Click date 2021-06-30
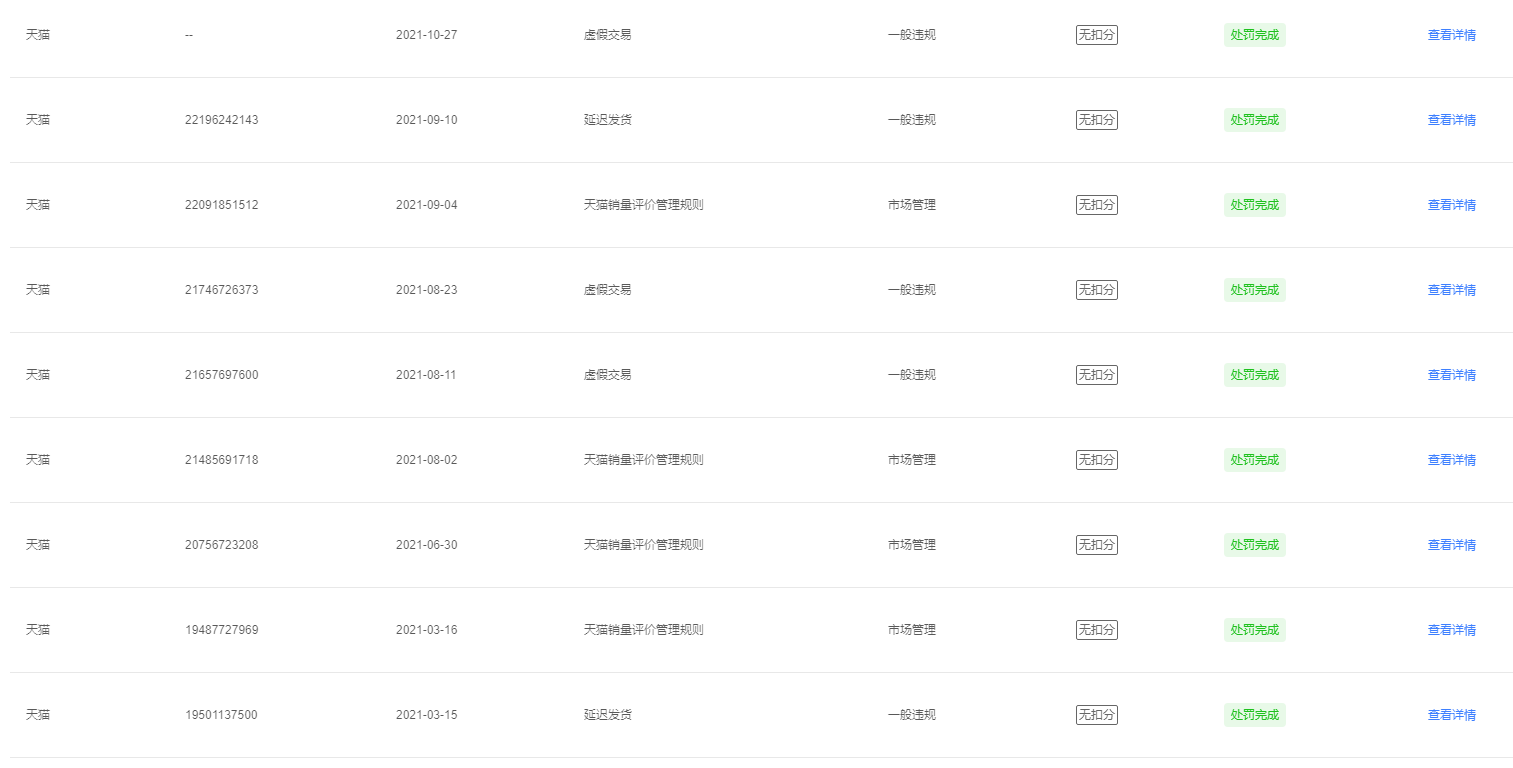The height and width of the screenshot is (768, 1513). point(426,545)
